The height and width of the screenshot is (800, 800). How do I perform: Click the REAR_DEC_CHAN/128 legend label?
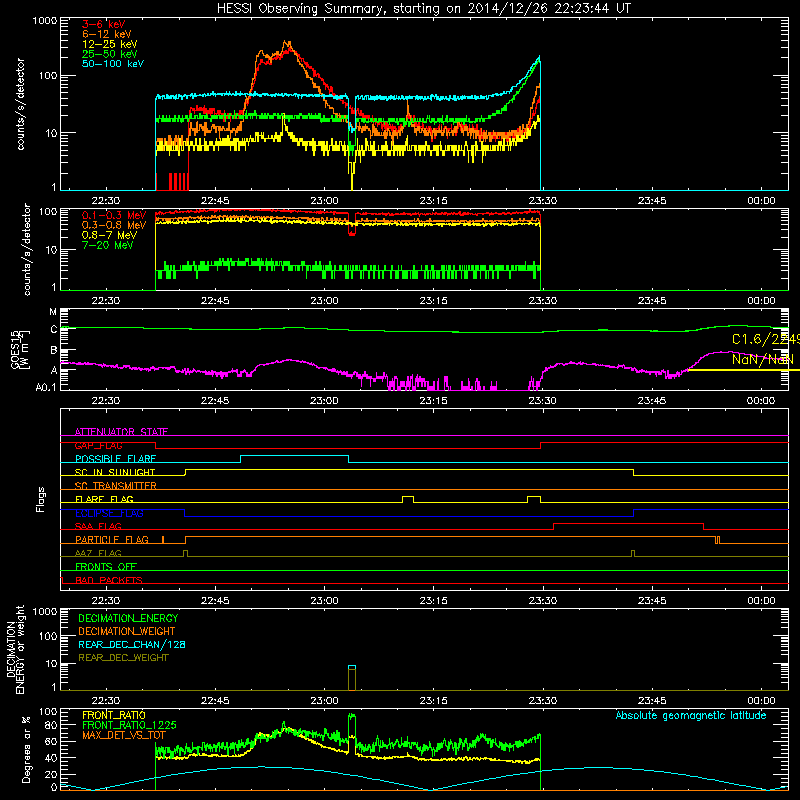[x=132, y=644]
